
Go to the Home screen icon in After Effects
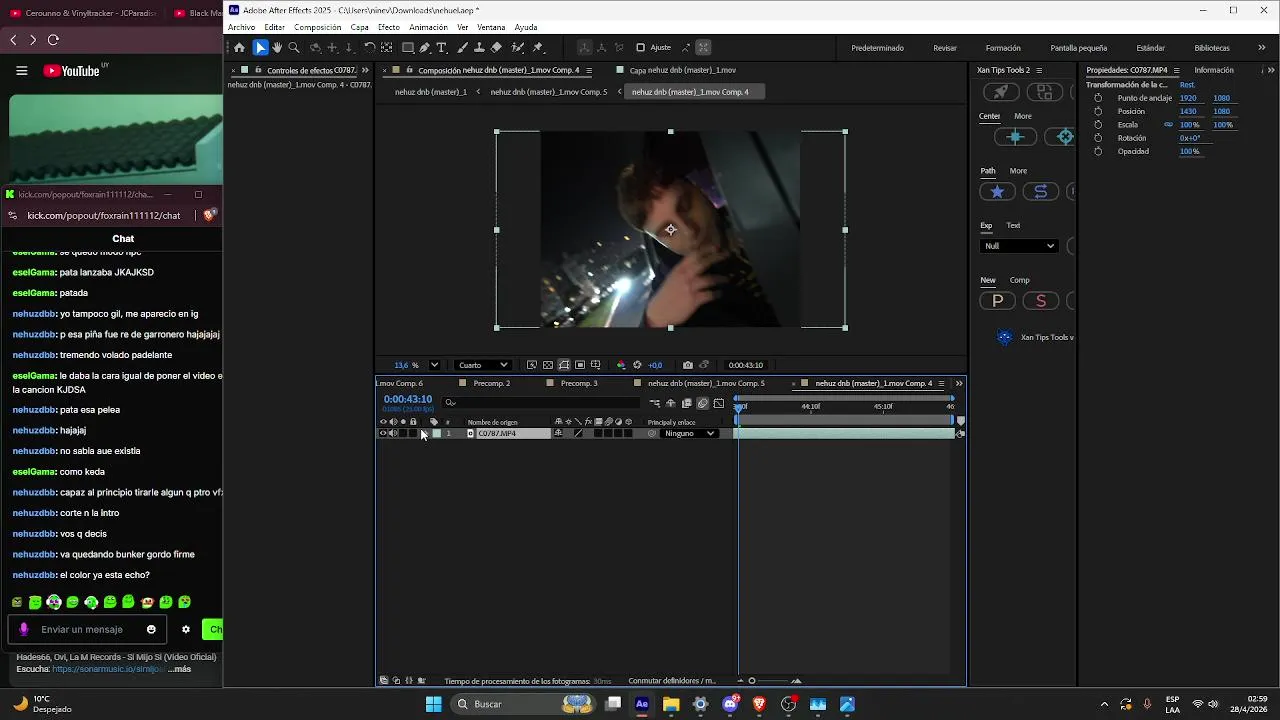point(239,47)
